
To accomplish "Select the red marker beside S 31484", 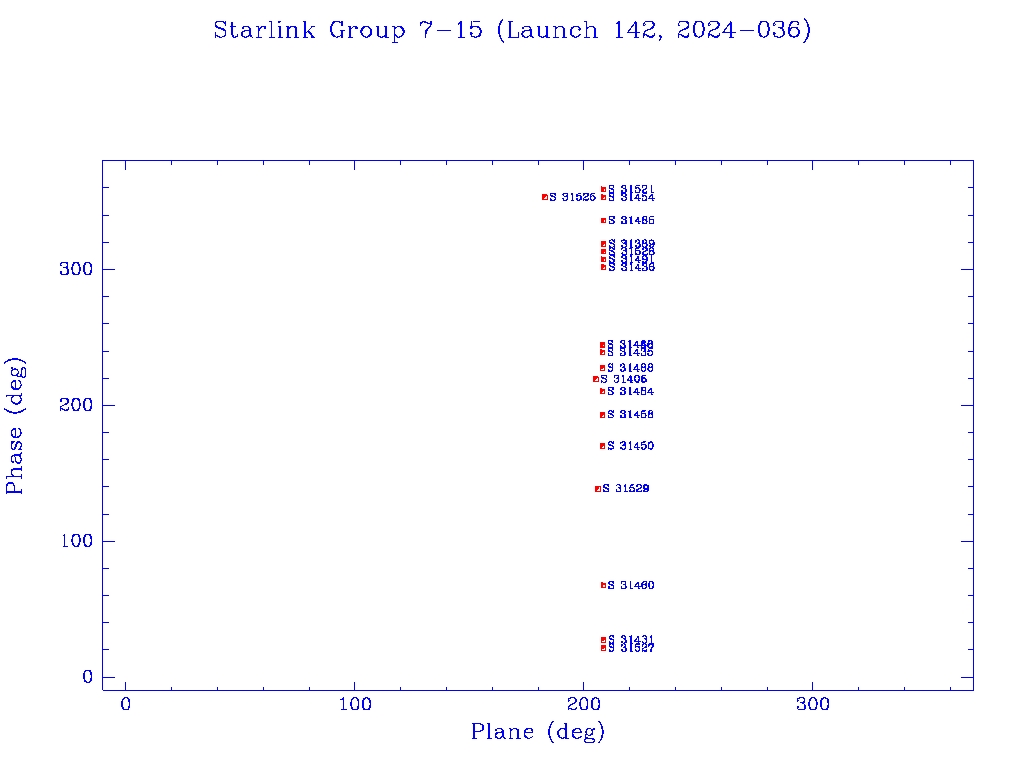I will coord(603,392).
